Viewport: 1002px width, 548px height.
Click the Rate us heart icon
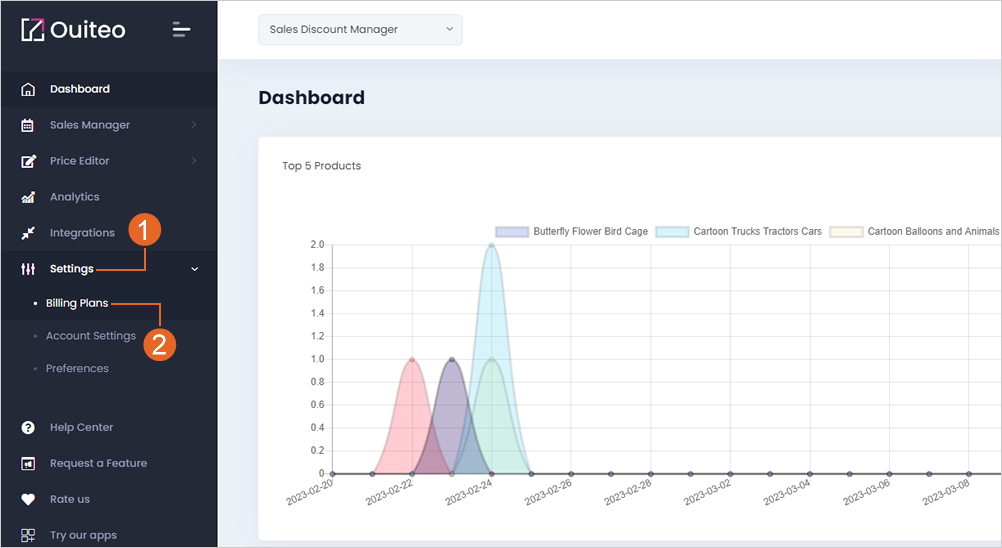pyautogui.click(x=27, y=499)
